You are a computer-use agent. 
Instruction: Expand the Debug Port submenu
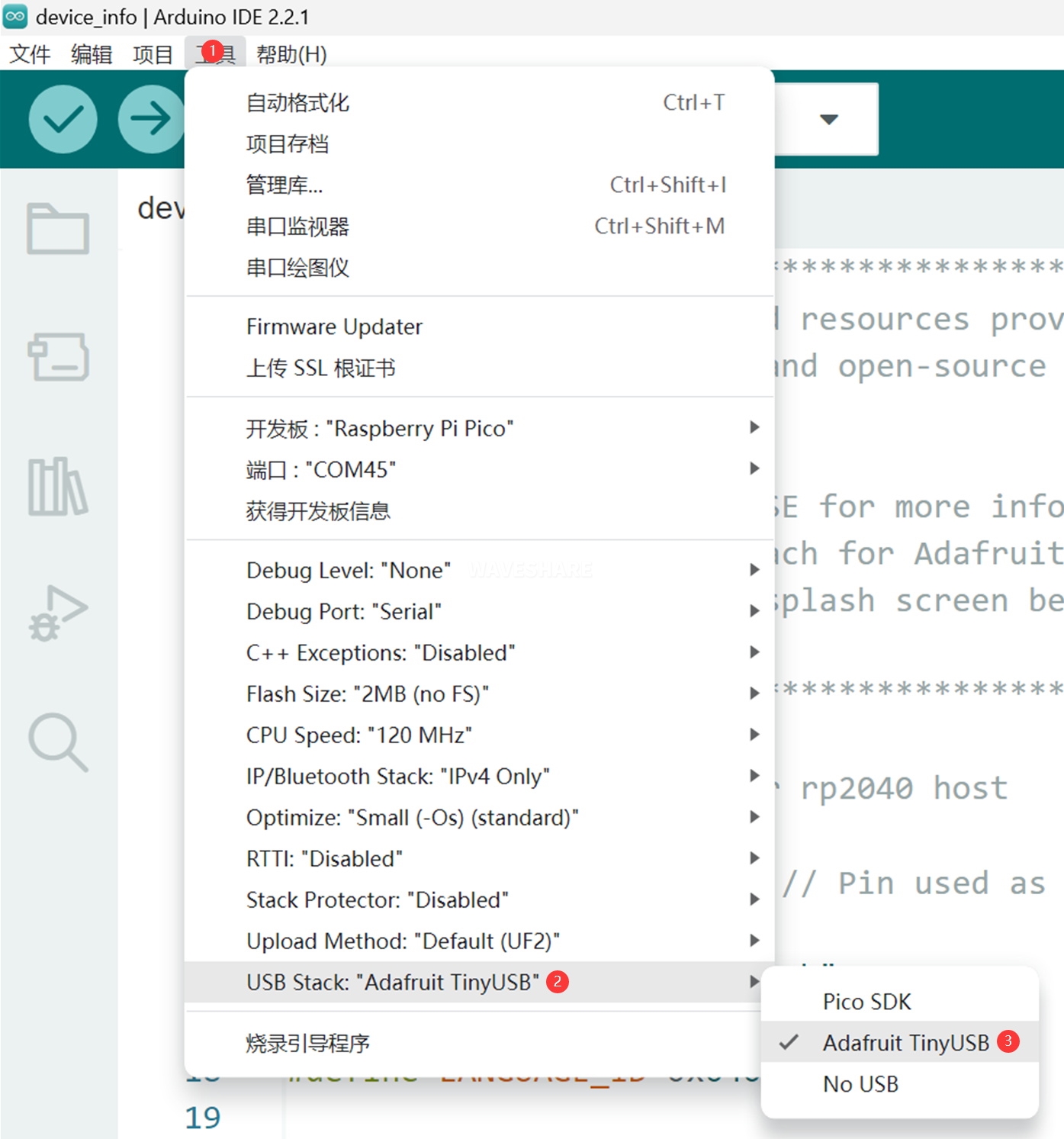[x=480, y=611]
